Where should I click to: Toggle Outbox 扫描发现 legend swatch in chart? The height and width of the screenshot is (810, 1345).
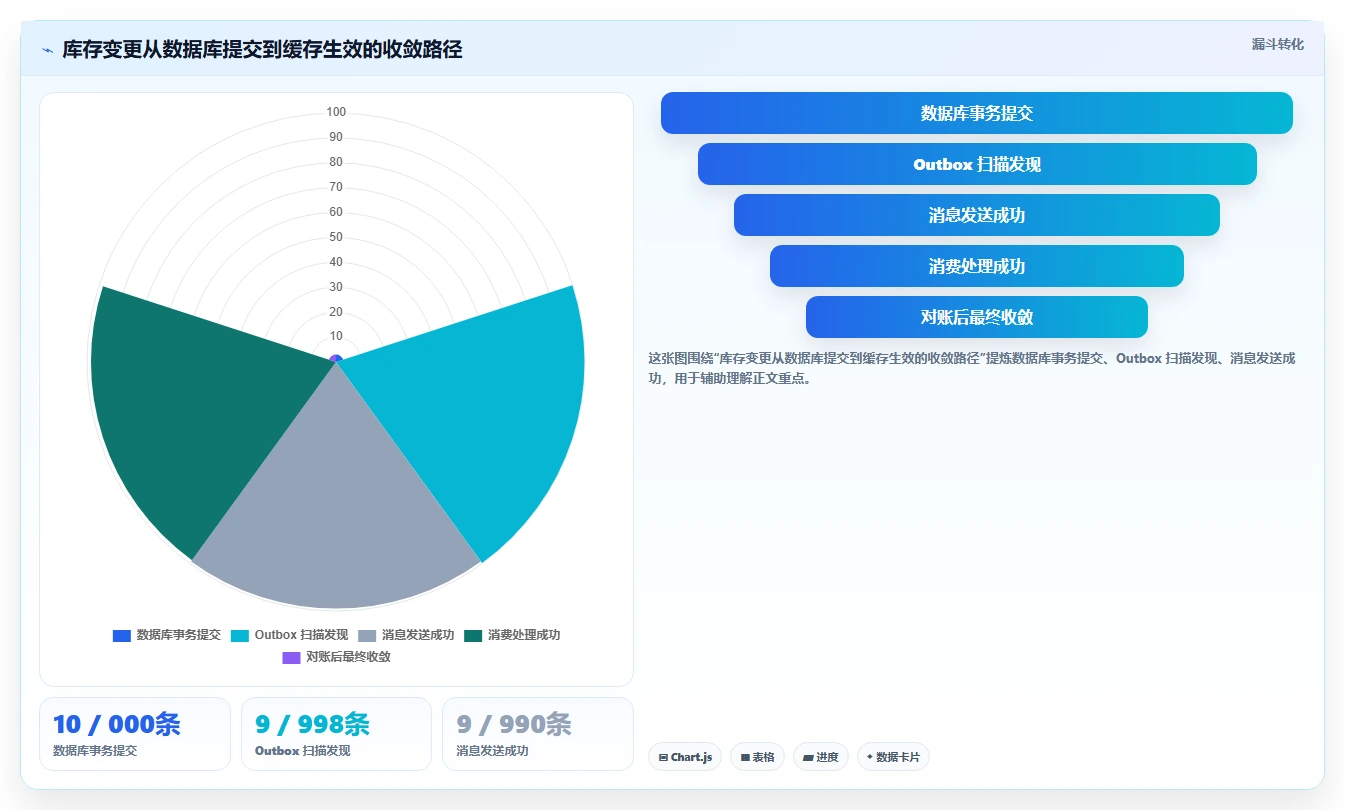tap(240, 635)
